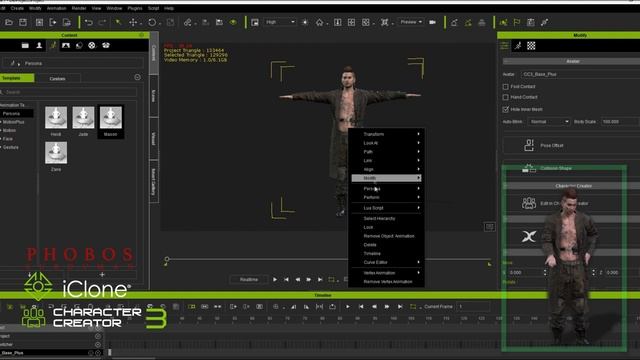The width and height of the screenshot is (640, 360).
Task: Click viewport play button
Action: click(275, 280)
